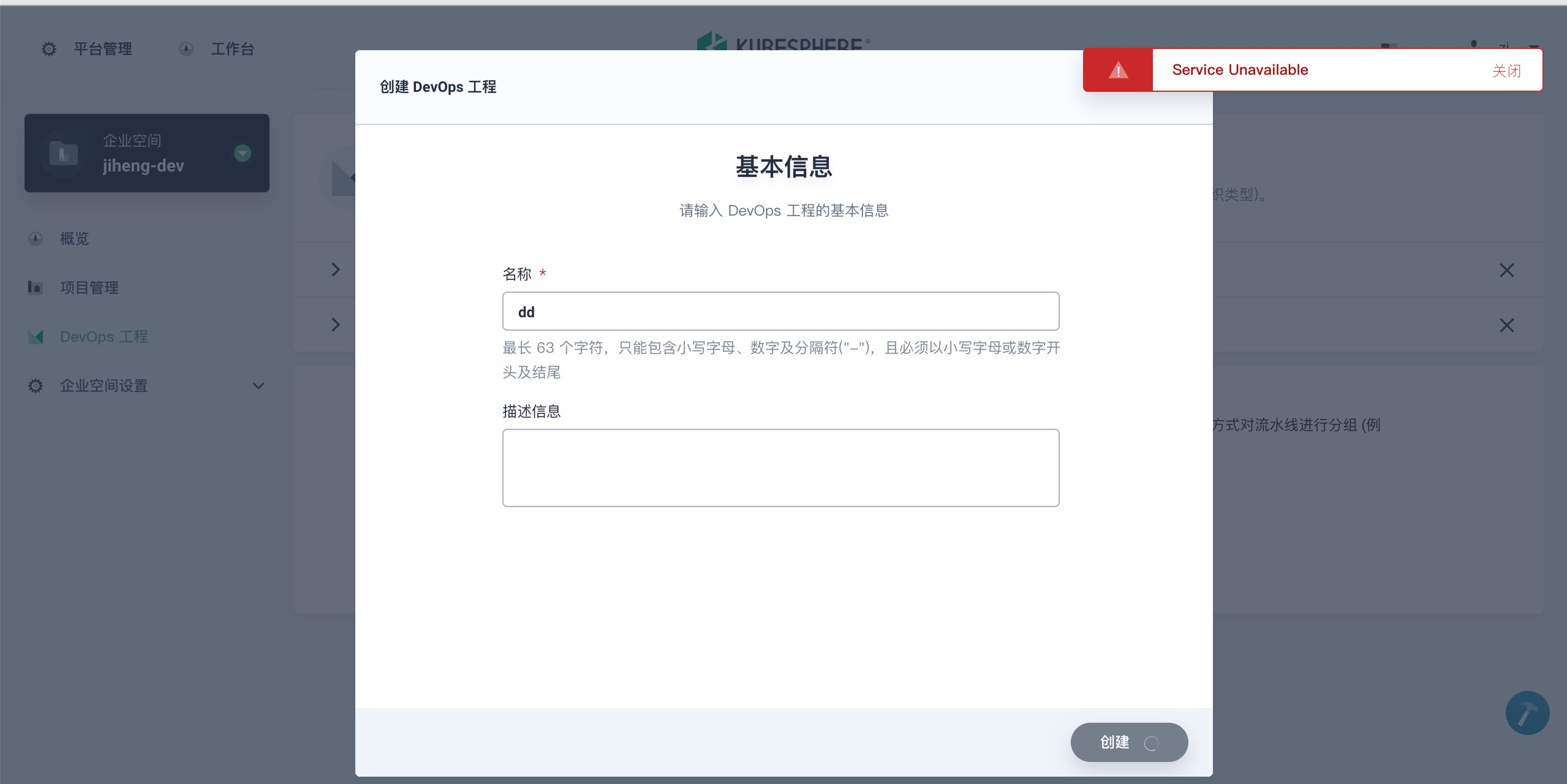This screenshot has width=1567, height=784.
Task: Click the workspace settings gear icon
Action: coord(36,386)
